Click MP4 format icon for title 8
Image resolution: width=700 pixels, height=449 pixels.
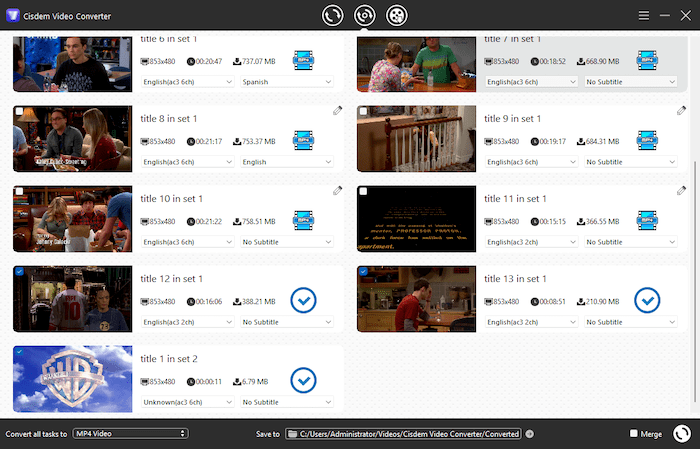click(304, 141)
